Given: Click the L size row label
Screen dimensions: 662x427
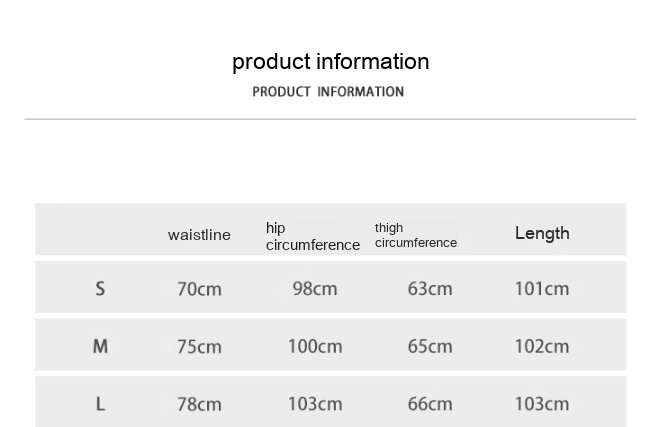Looking at the screenshot, I should pos(100,404).
